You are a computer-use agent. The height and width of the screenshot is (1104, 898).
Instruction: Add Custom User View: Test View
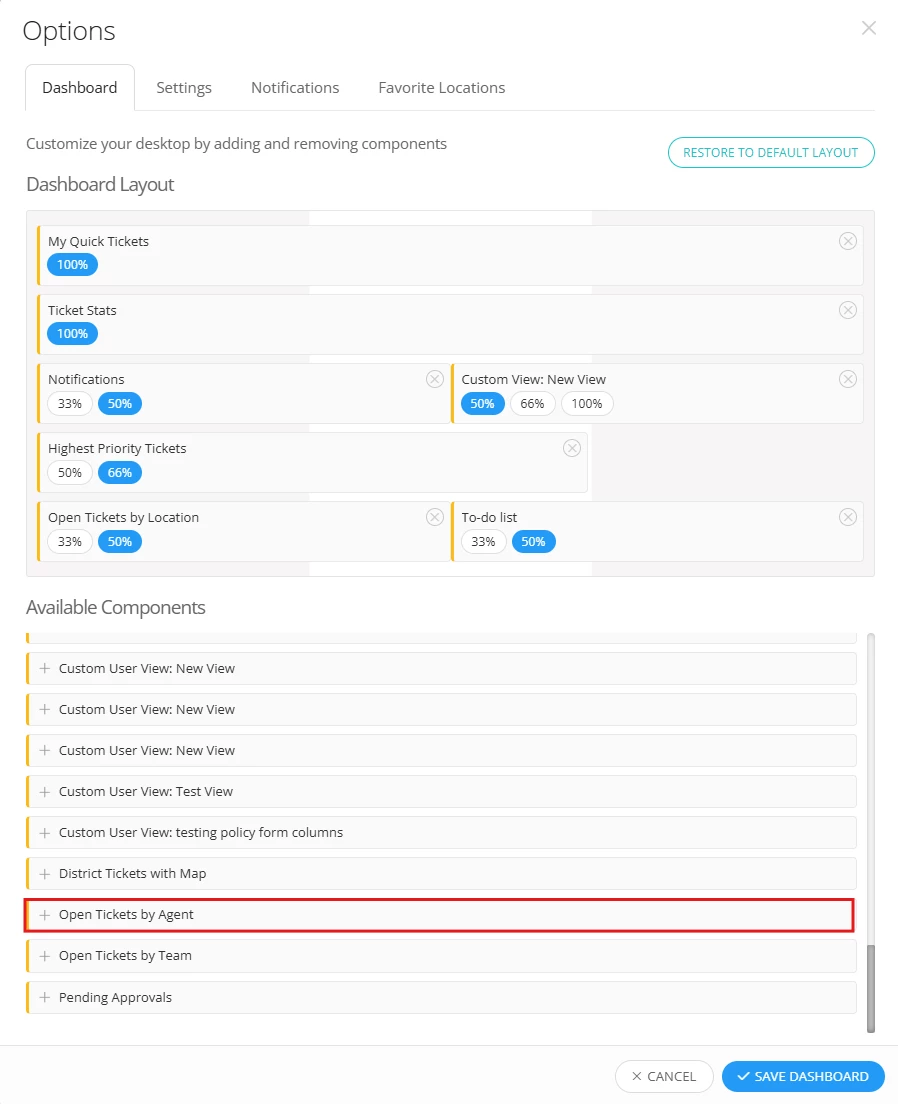(x=44, y=792)
